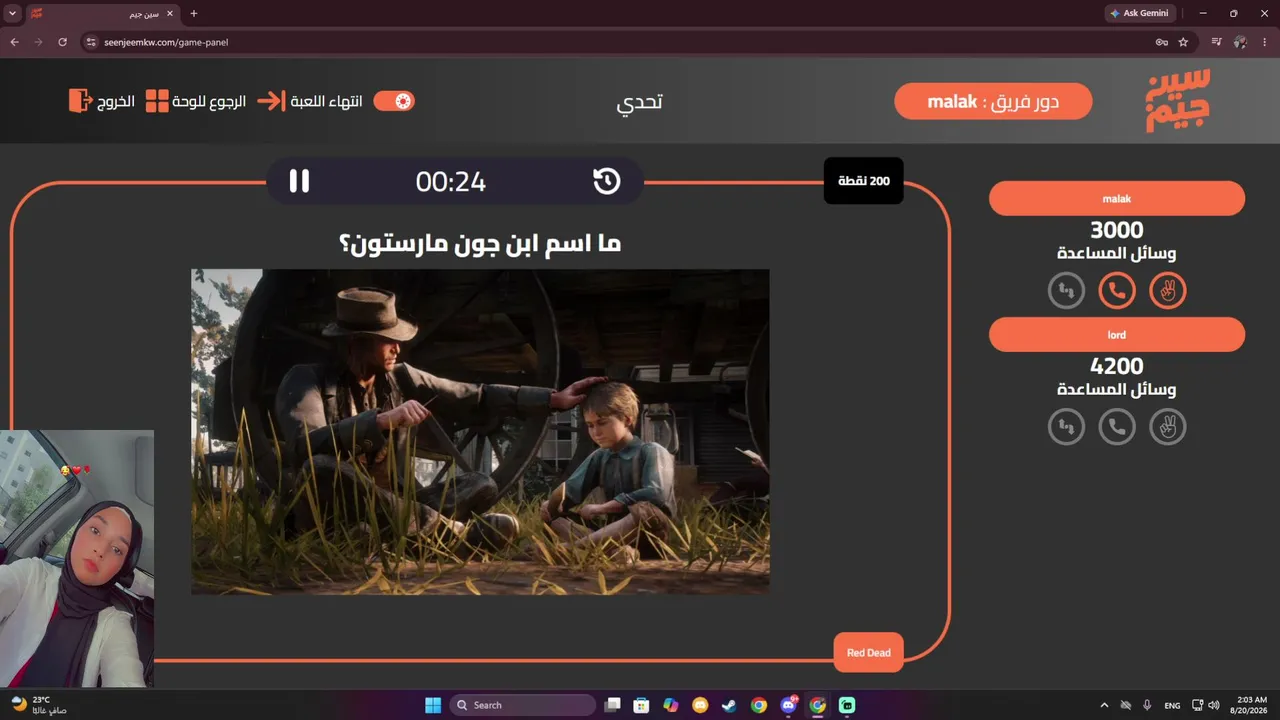Image resolution: width=1280 pixels, height=720 pixels.
Task: Click the 200 نقطة points badge
Action: [864, 181]
